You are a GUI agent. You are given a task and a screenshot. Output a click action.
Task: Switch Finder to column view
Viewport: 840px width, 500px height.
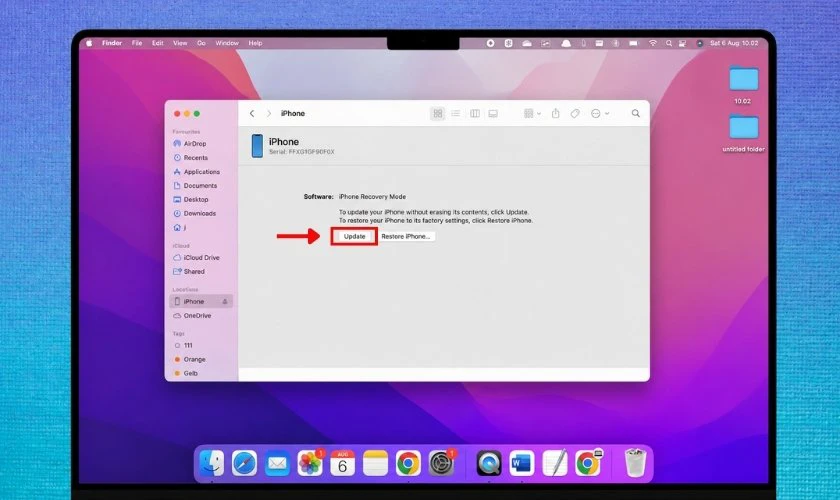(x=475, y=114)
